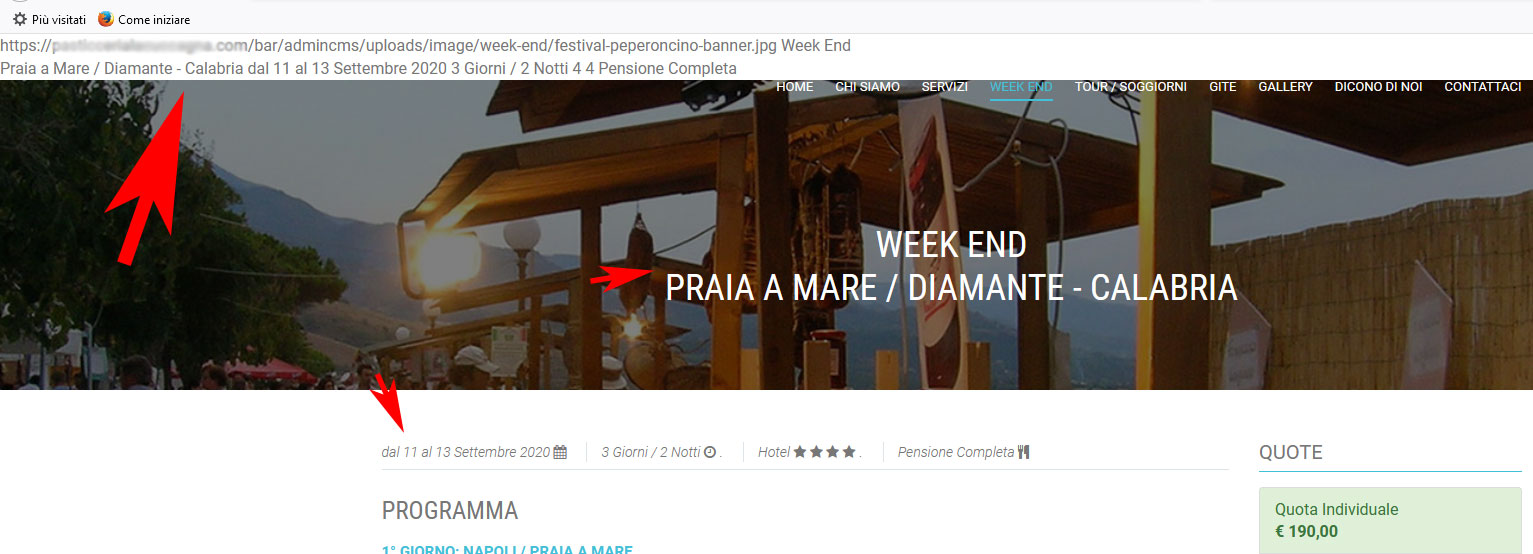1533x554 pixels.
Task: Select the WEEK END menu item
Action: (1021, 87)
